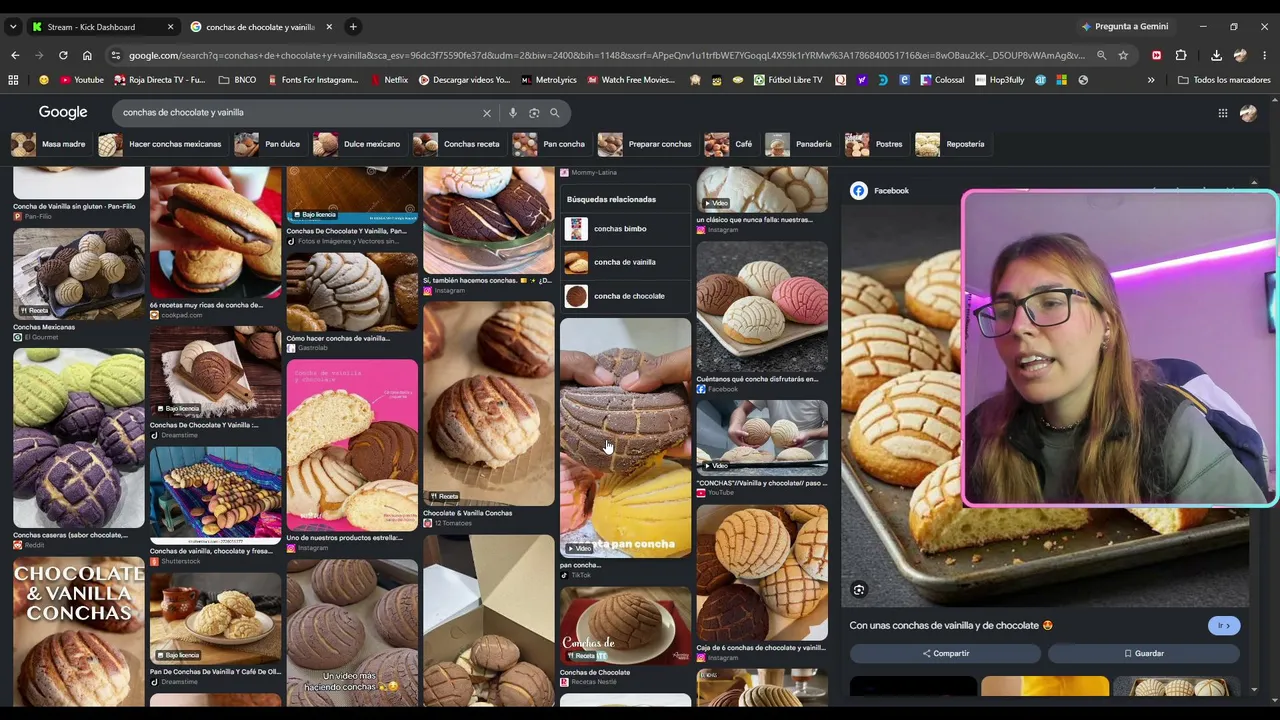Screen dimensions: 1280x720
Task: Click Pregunta a Gemini button
Action: [1124, 27]
